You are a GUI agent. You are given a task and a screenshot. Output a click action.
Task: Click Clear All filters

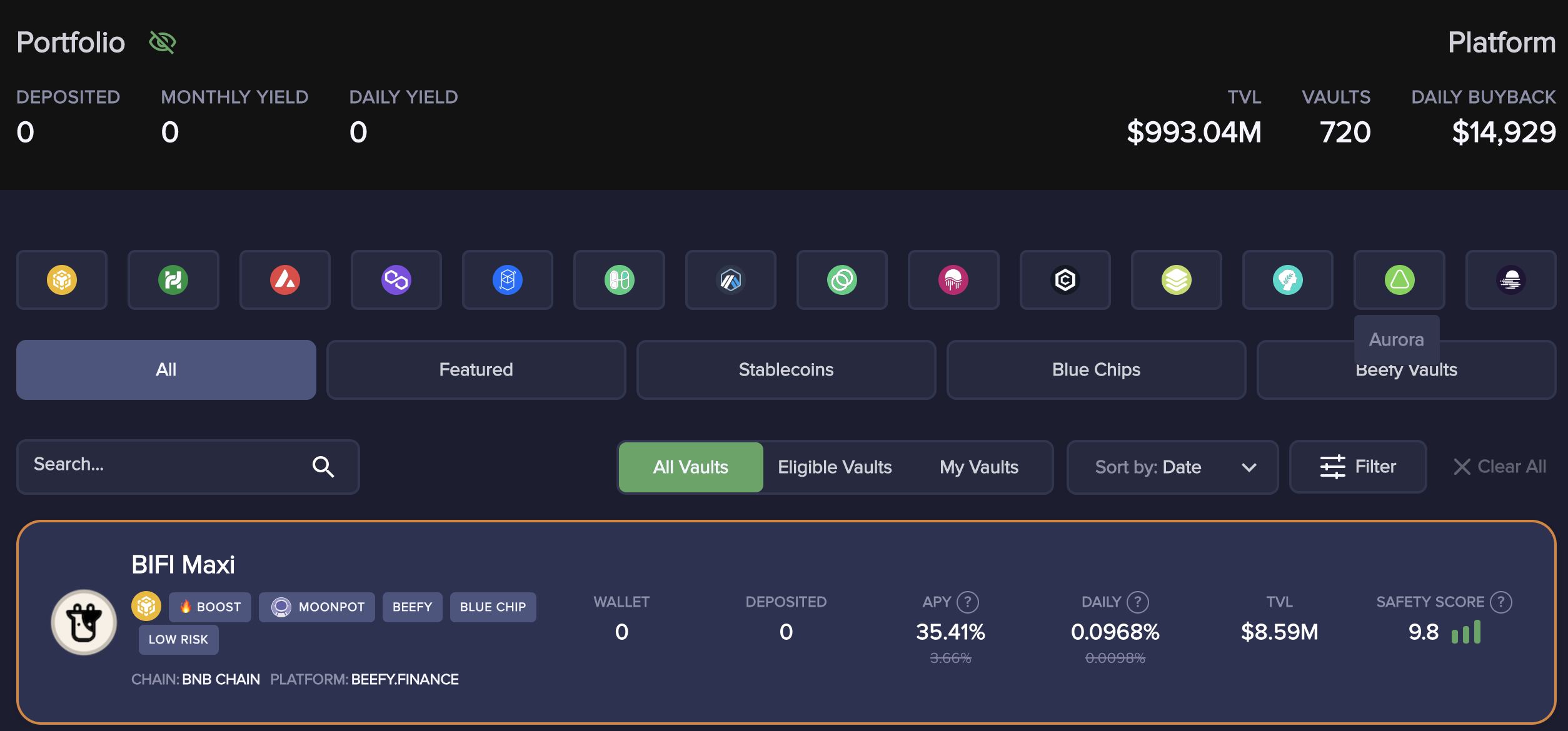[x=1499, y=467]
